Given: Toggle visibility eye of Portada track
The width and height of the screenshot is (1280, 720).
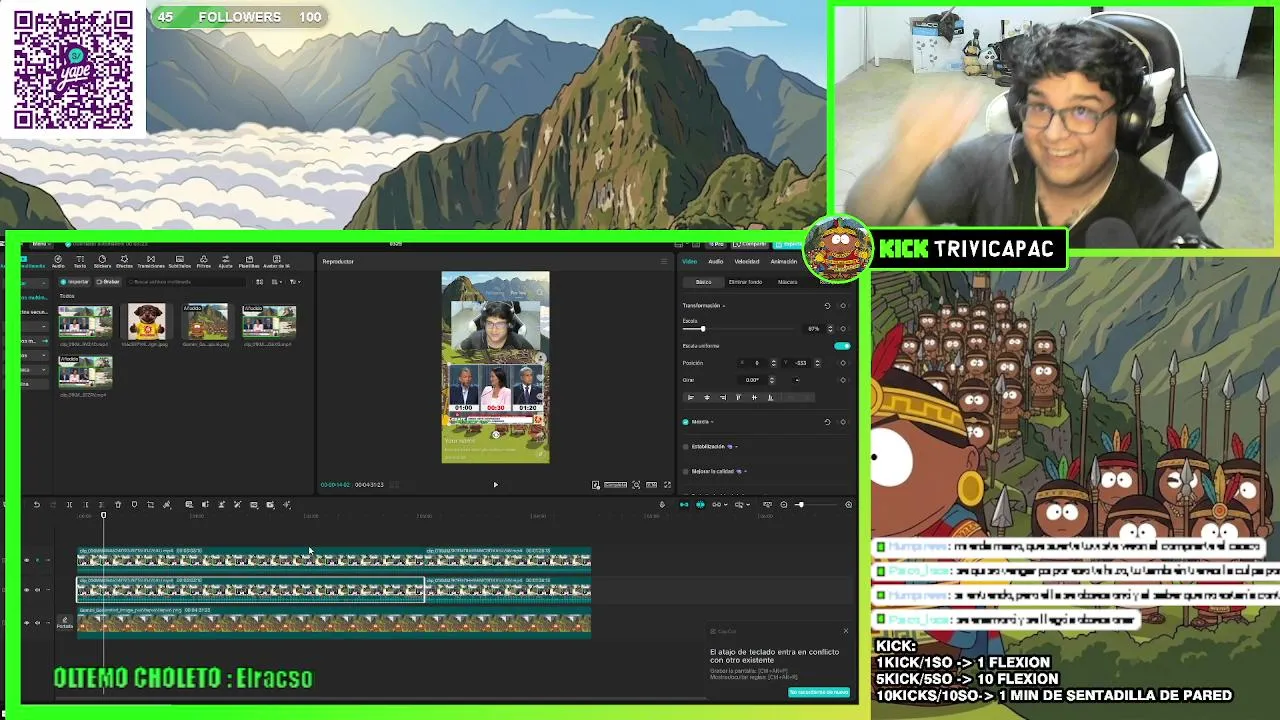Looking at the screenshot, I should [x=27, y=623].
